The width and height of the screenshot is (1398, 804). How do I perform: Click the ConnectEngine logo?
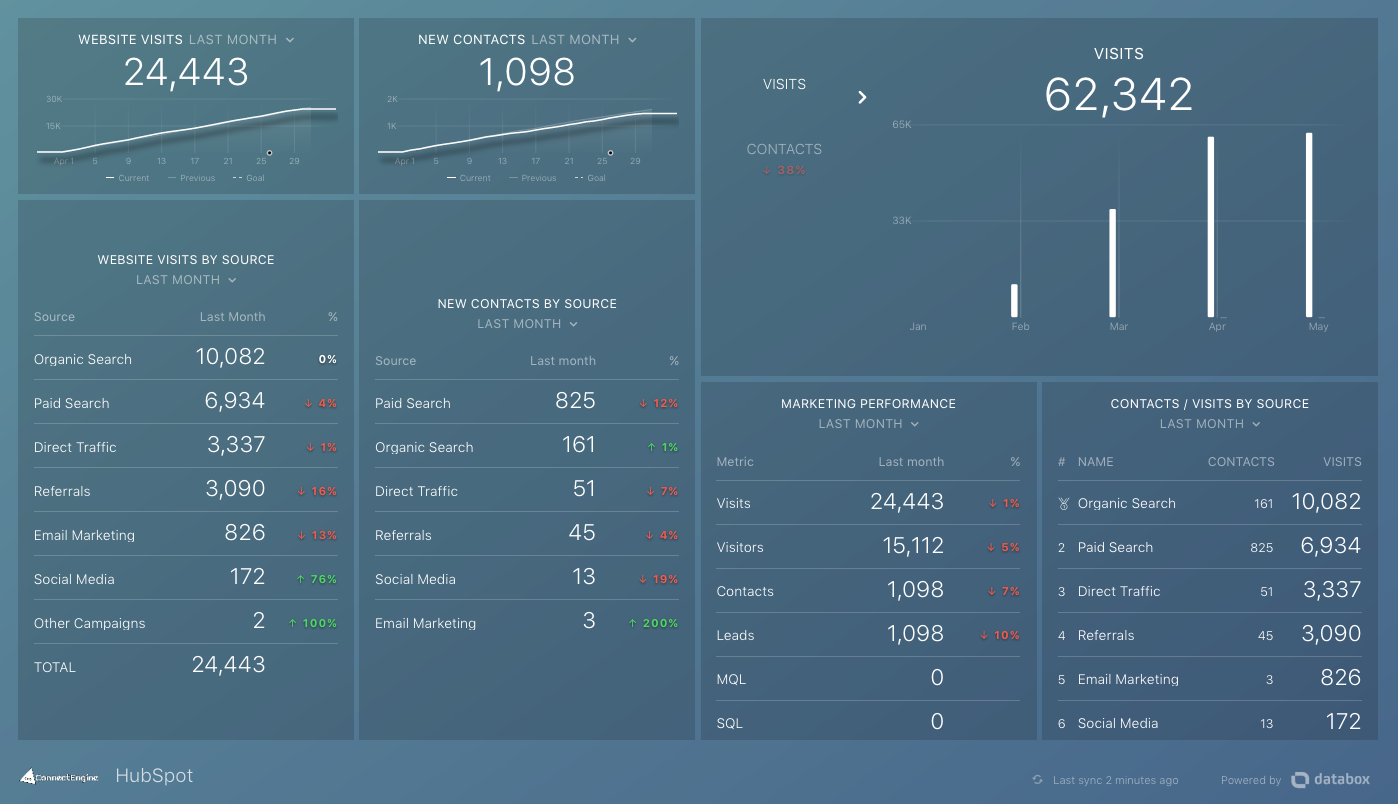(59, 777)
